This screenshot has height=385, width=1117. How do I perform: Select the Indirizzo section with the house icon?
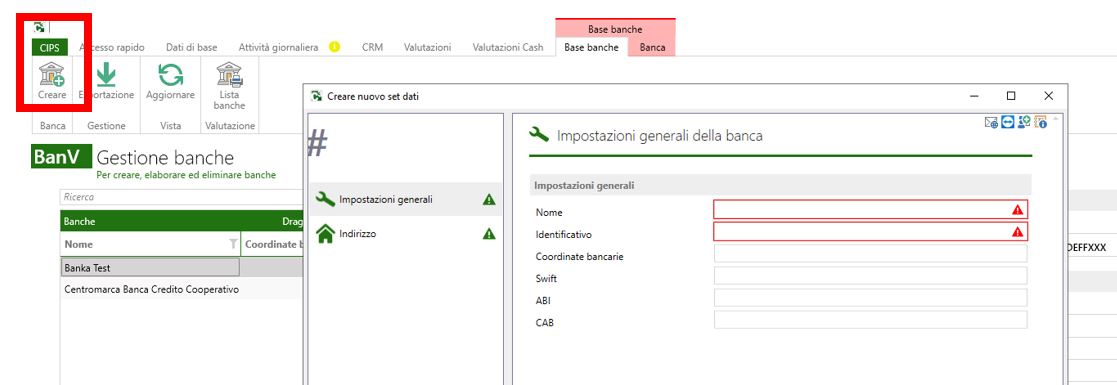click(x=405, y=233)
